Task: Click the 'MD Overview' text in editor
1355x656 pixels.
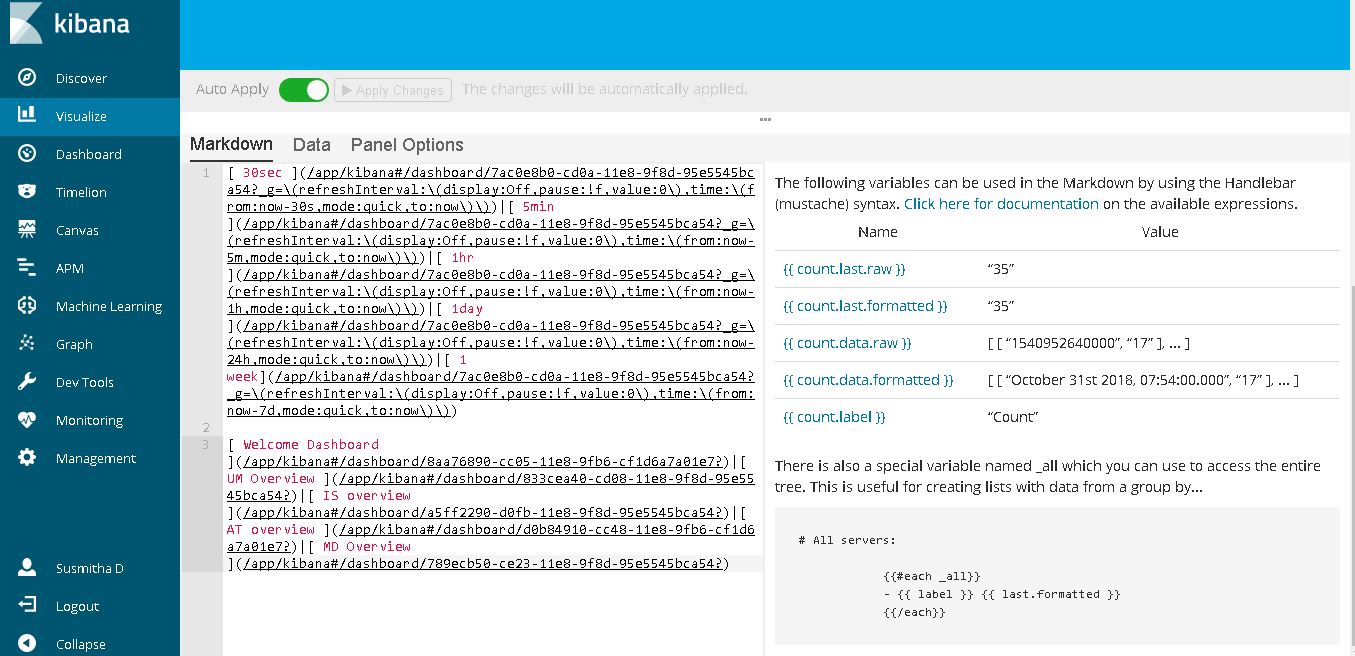Action: 367,546
